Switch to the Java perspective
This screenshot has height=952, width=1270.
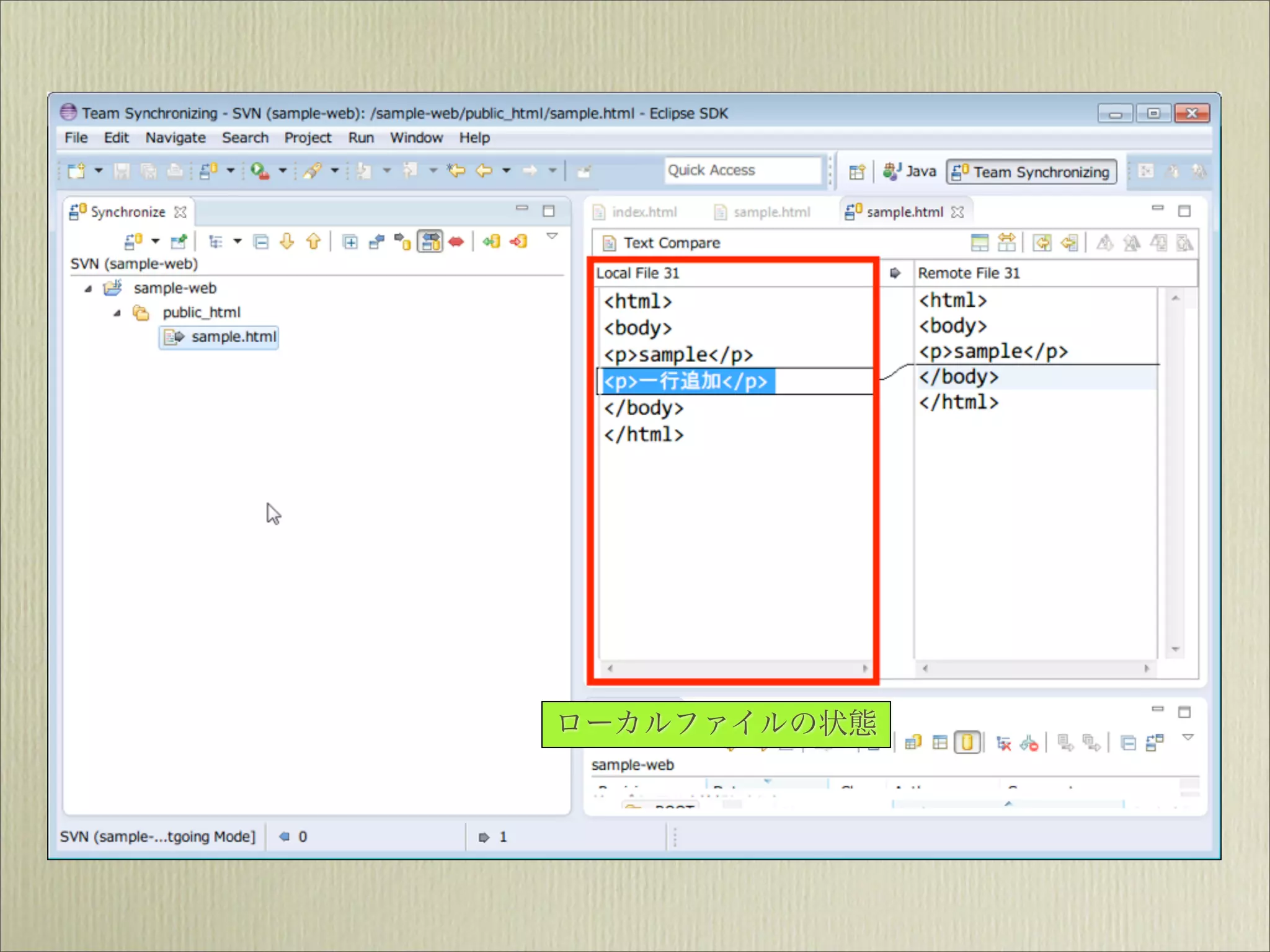[x=910, y=172]
